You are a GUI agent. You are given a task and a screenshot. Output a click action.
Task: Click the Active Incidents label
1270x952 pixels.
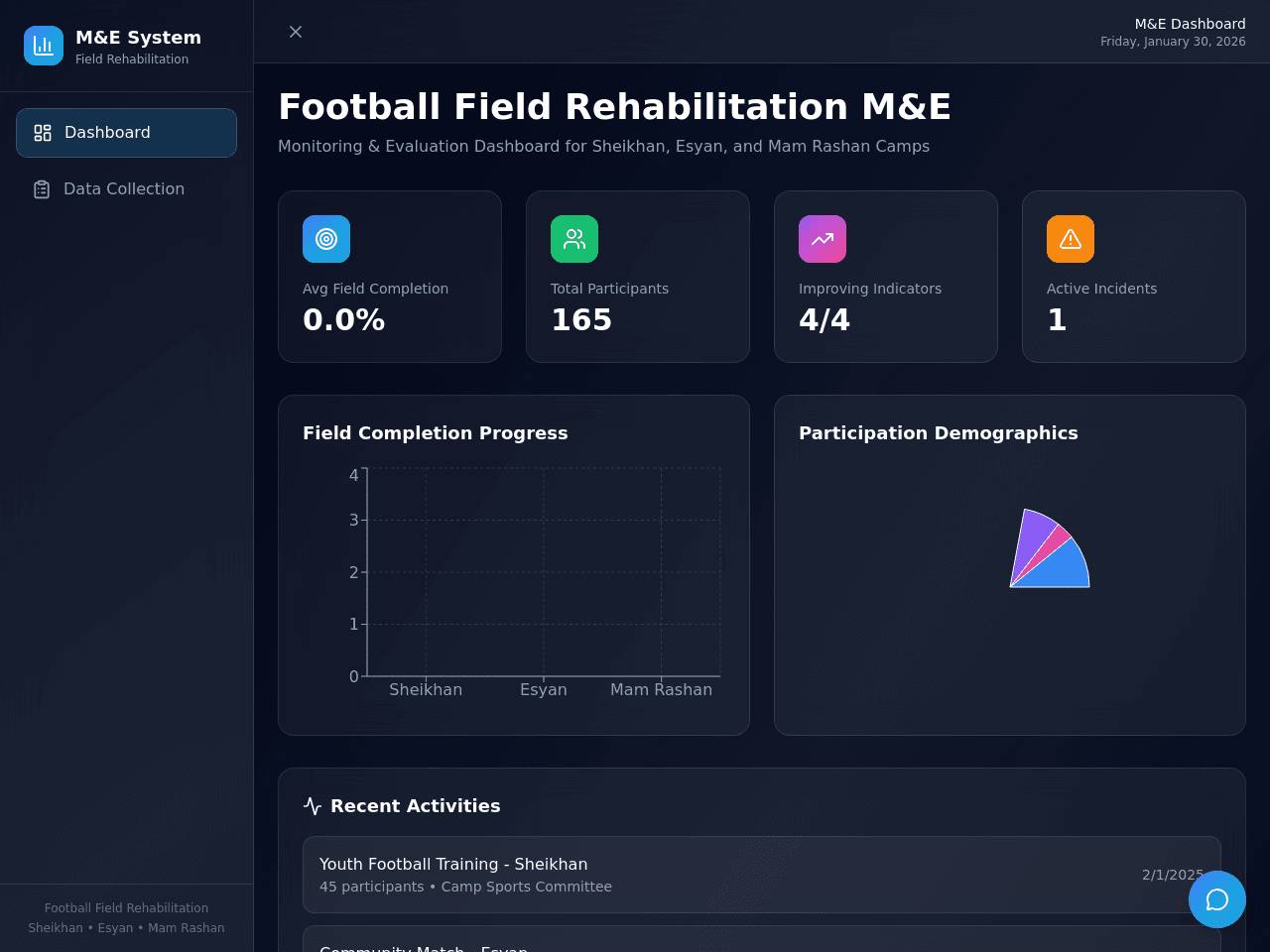[x=1101, y=289]
